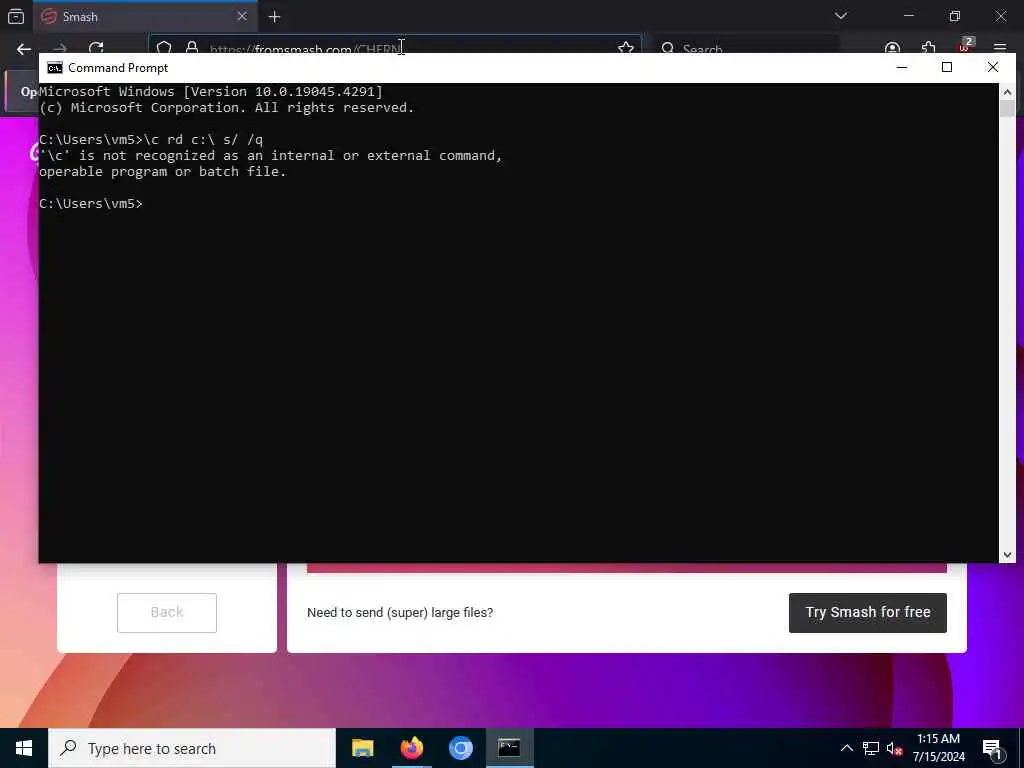Click the tracking protection shield icon
This screenshot has width=1024, height=768.
164,48
